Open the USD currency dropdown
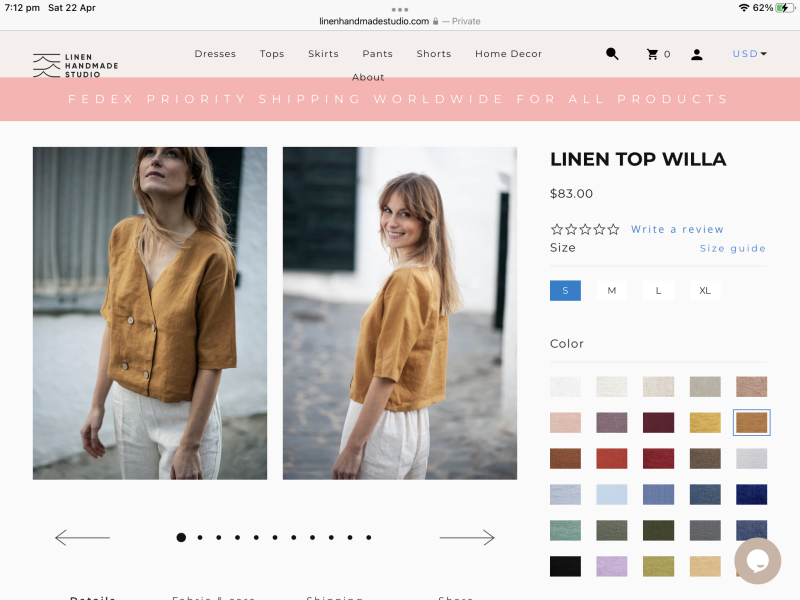Viewport: 800px width, 600px height. pyautogui.click(x=748, y=53)
